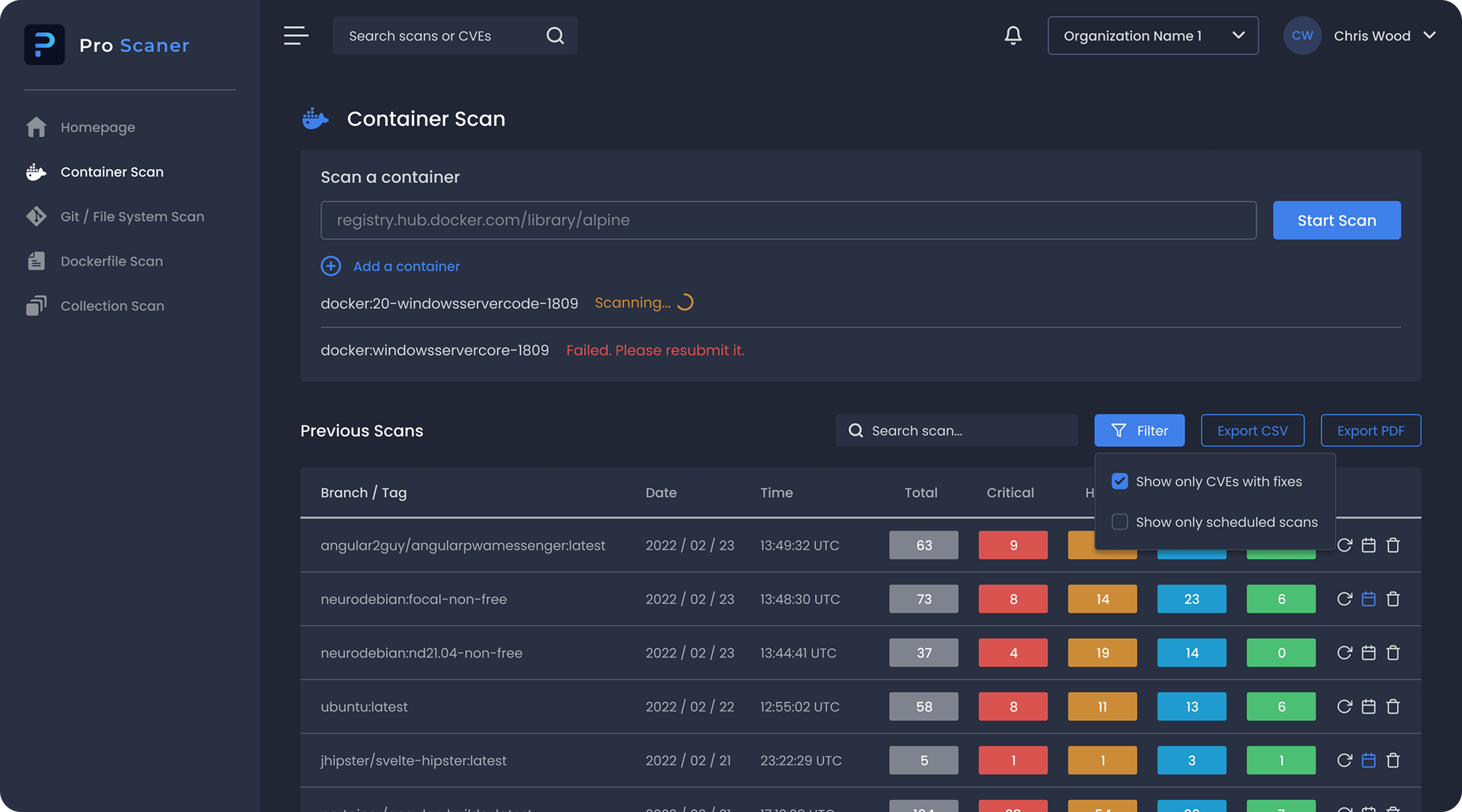Open Git / File System Scan
The height and width of the screenshot is (812, 1462).
click(x=115, y=216)
